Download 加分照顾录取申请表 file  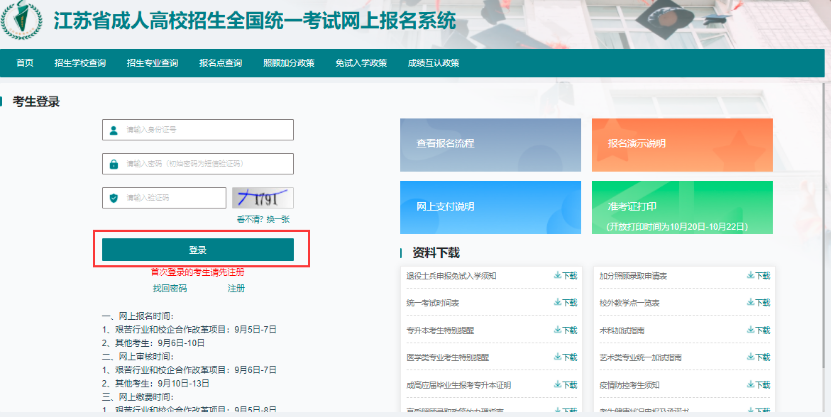[x=758, y=275]
